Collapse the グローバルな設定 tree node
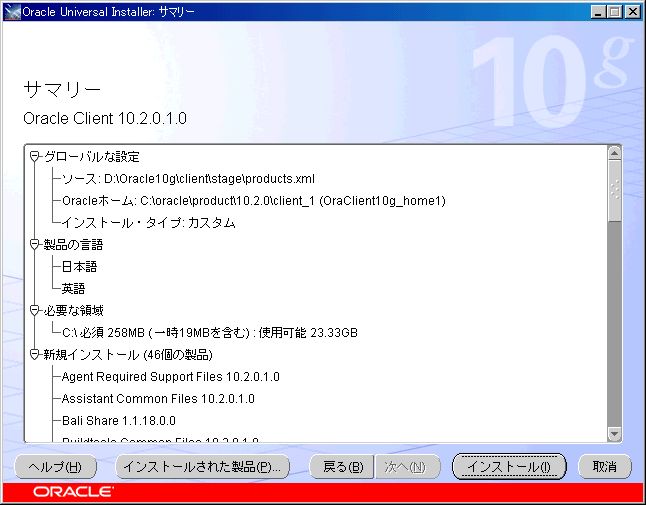This screenshot has height=505, width=646. pos(35,157)
